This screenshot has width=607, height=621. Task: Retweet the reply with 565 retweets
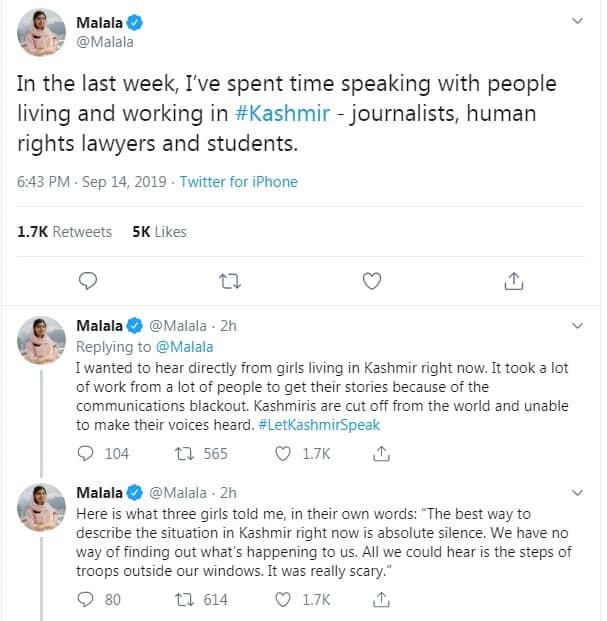184,454
